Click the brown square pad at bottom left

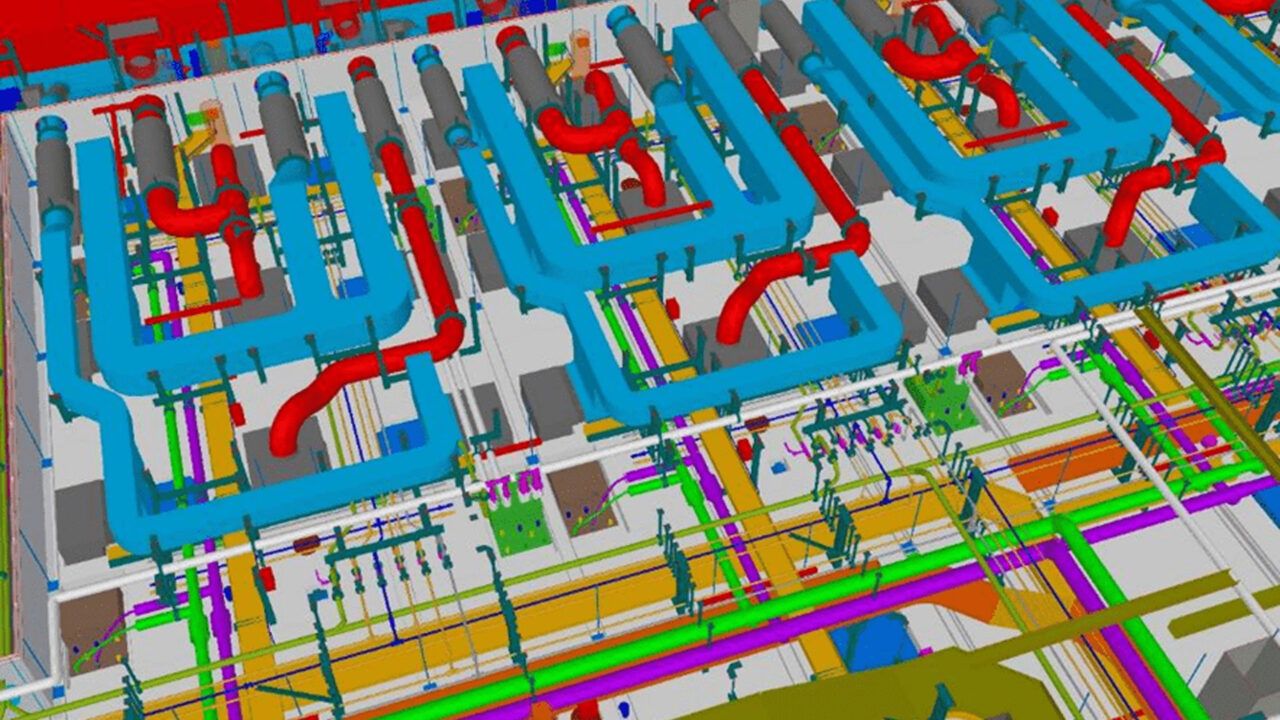[91, 625]
